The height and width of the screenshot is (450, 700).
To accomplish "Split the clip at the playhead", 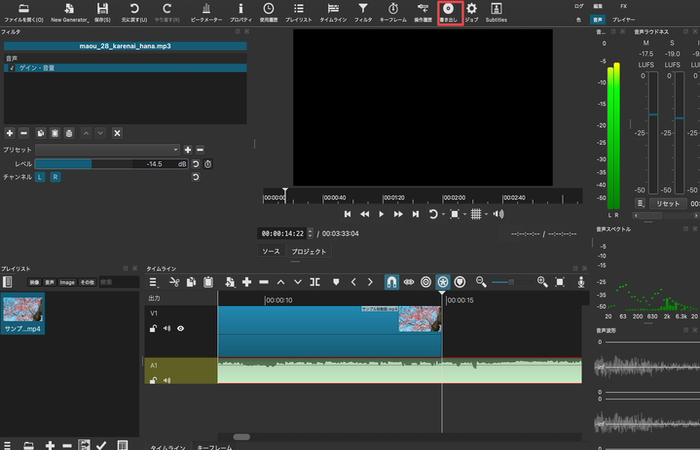I will coord(314,282).
